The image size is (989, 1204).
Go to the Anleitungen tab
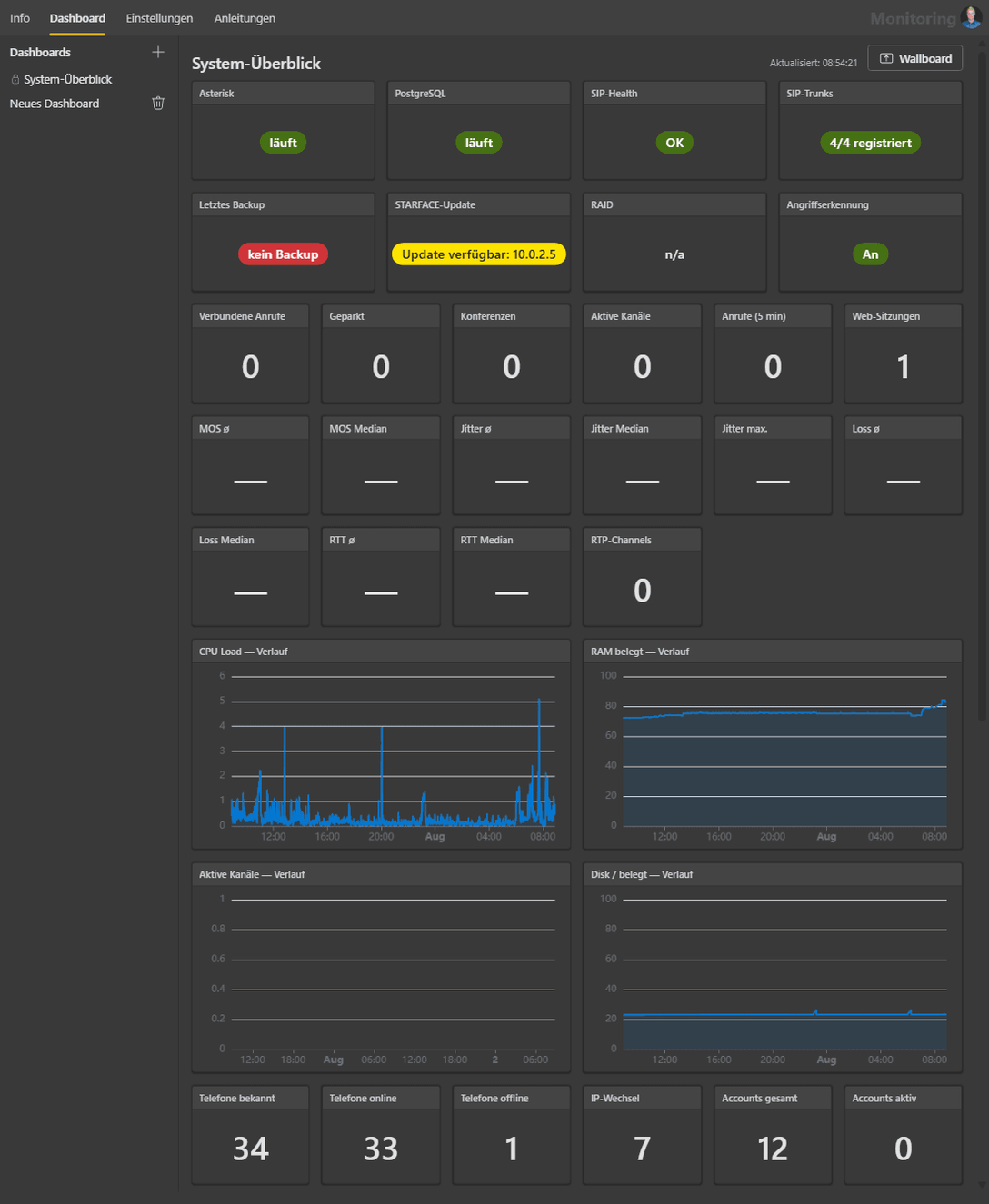click(x=245, y=18)
